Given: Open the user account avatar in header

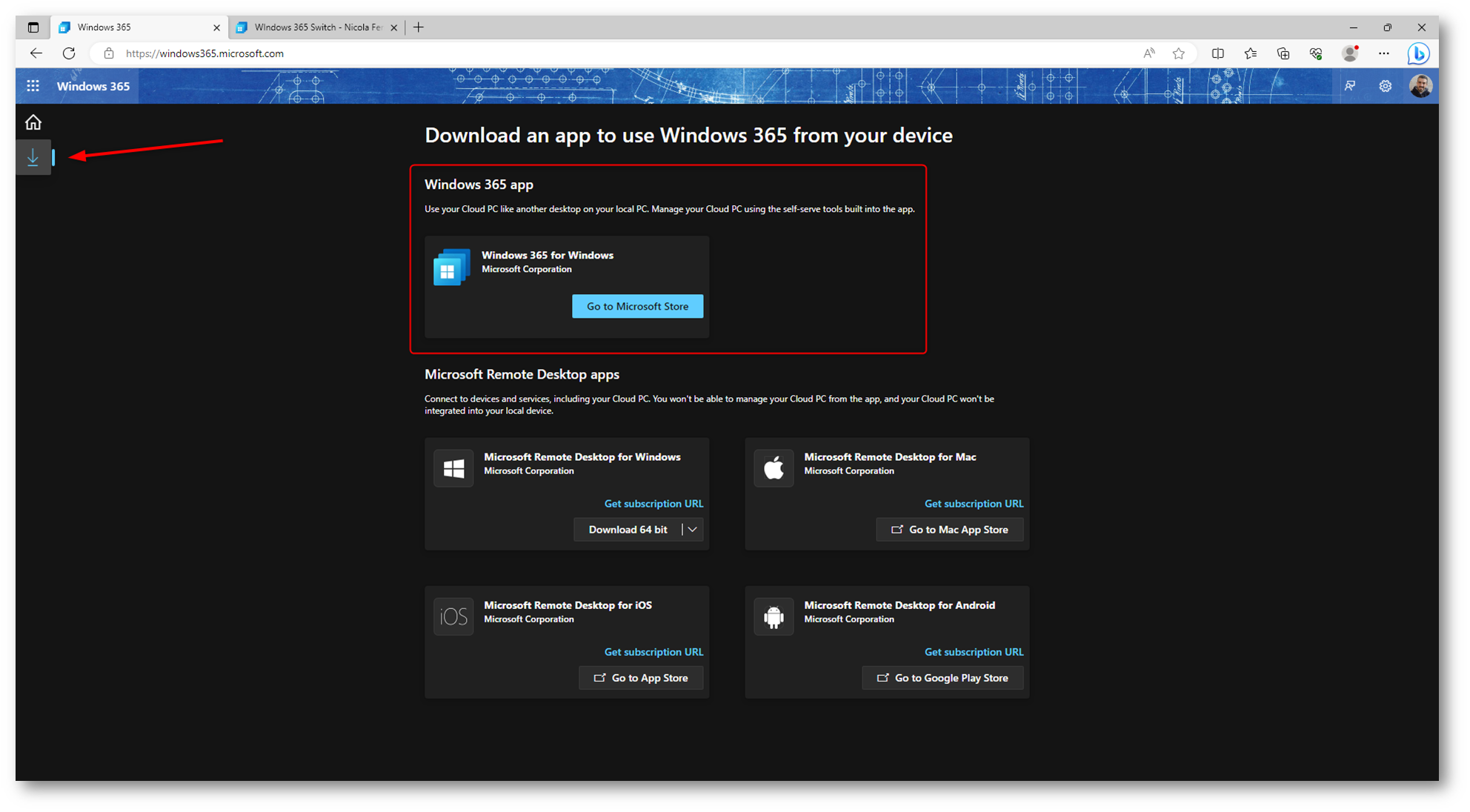Looking at the screenshot, I should (1420, 86).
